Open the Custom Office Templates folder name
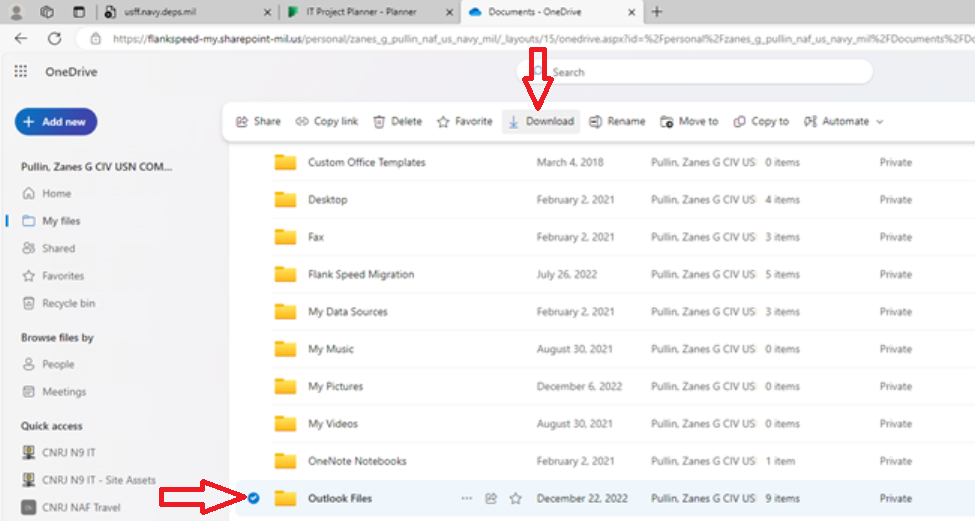975x521 pixels. pos(367,162)
